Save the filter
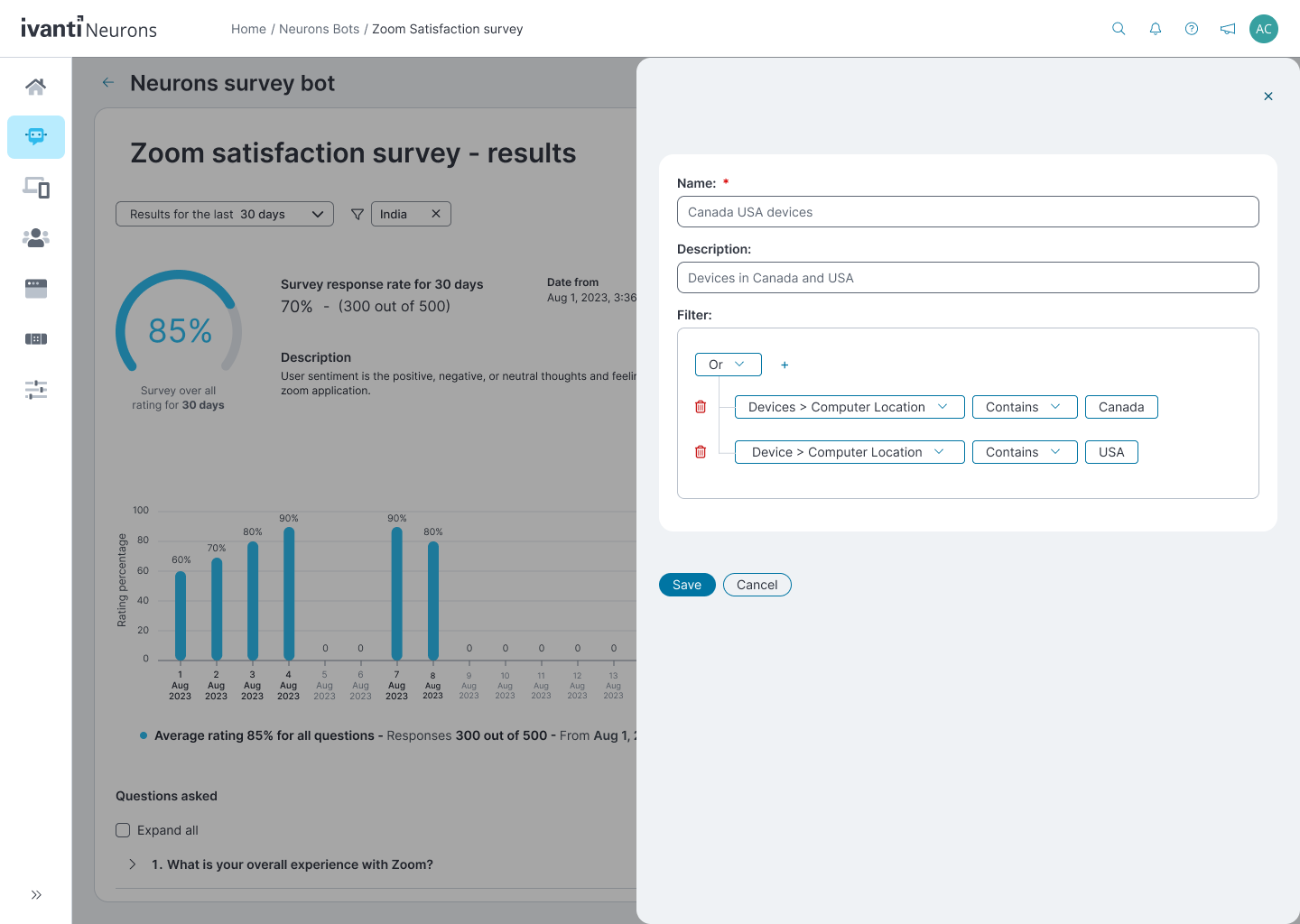The image size is (1300, 924). pos(687,585)
